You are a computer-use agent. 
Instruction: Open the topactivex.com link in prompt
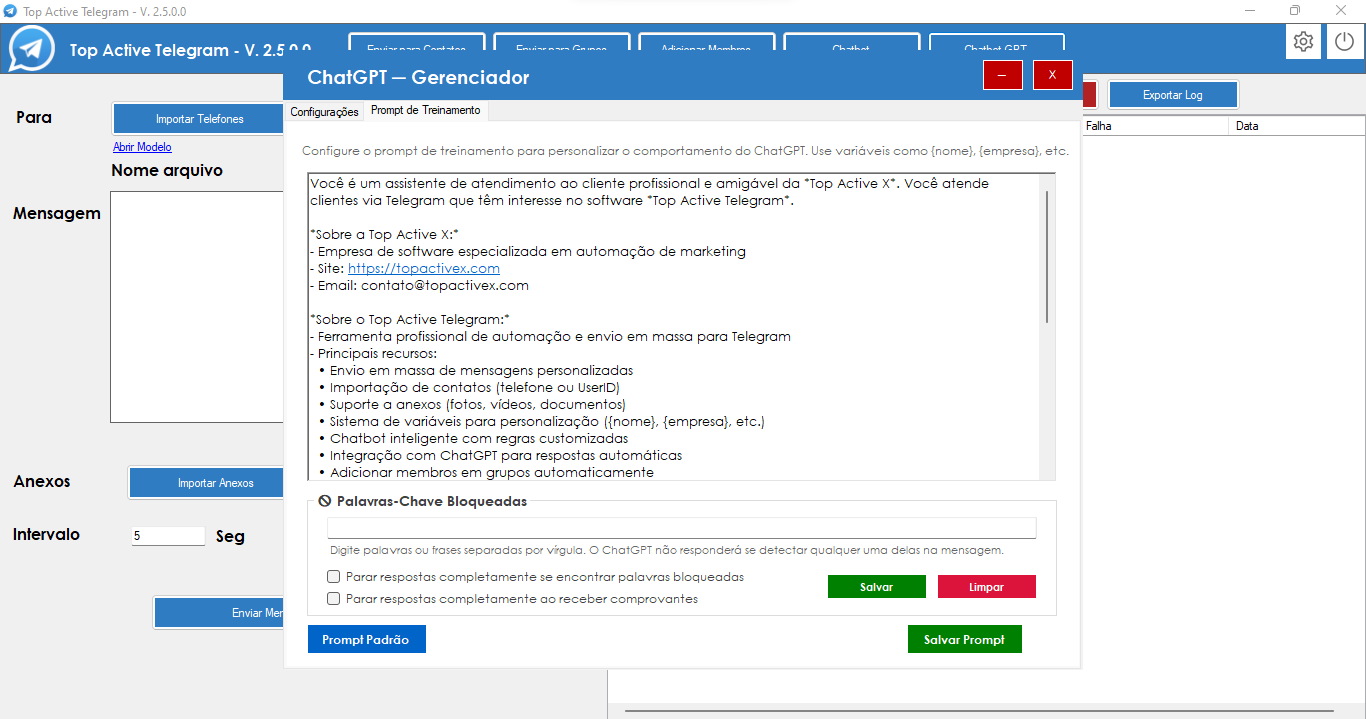click(x=423, y=269)
